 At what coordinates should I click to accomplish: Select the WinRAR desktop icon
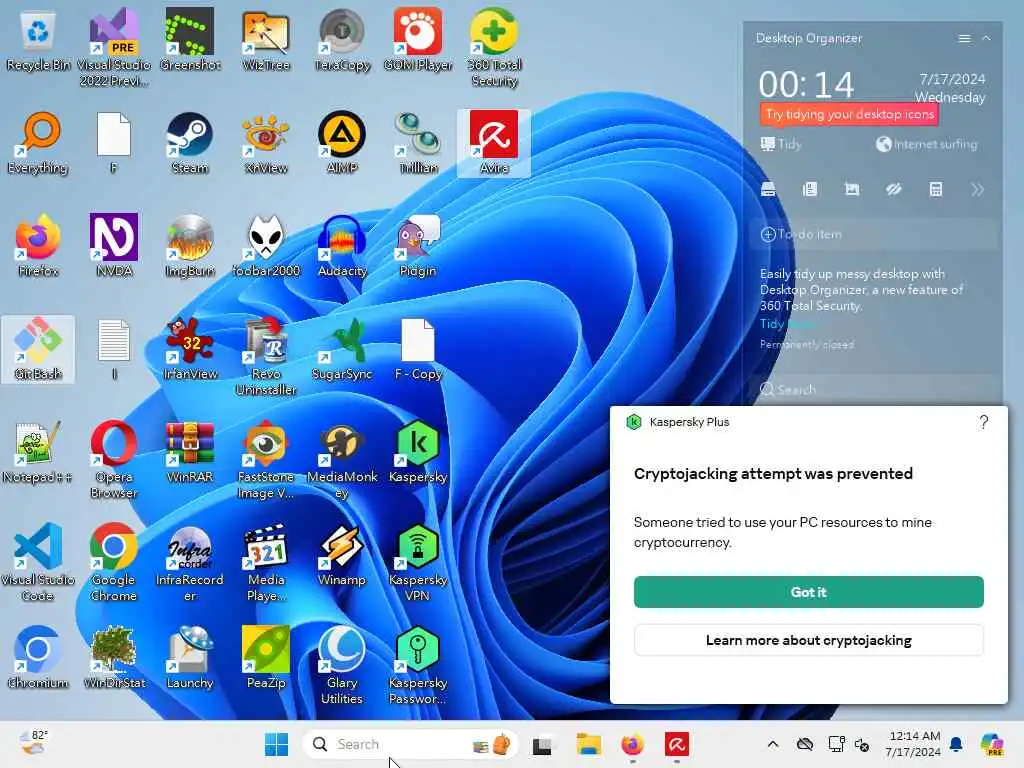click(190, 452)
